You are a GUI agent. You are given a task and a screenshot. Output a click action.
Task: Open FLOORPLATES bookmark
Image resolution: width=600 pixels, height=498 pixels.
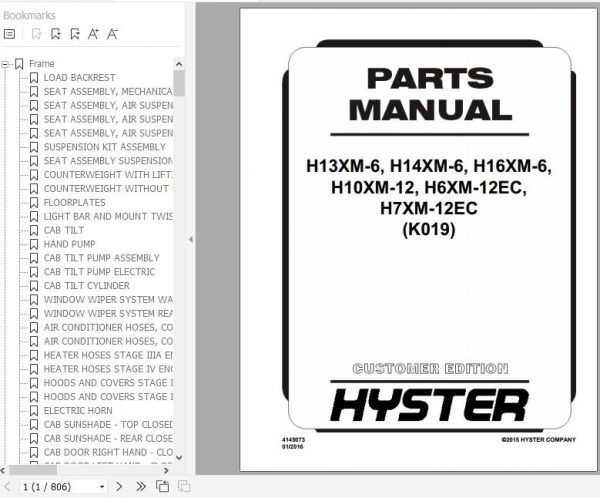coord(75,202)
